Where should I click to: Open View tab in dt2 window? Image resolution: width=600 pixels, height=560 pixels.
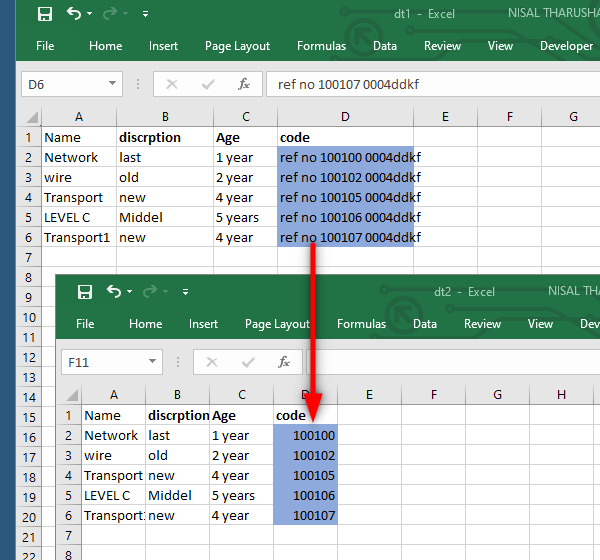pos(540,324)
